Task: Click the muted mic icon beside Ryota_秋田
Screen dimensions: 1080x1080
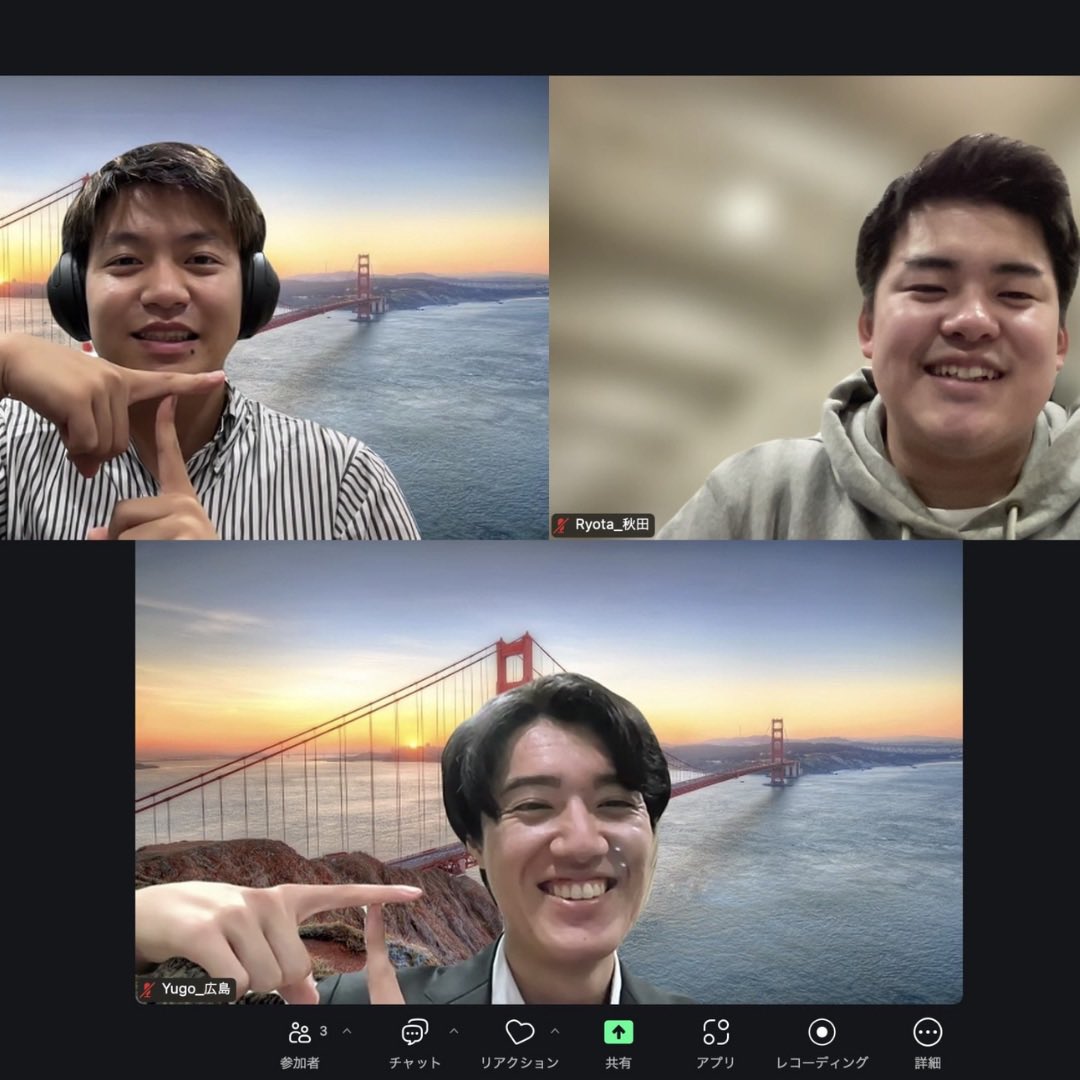Action: click(x=561, y=526)
